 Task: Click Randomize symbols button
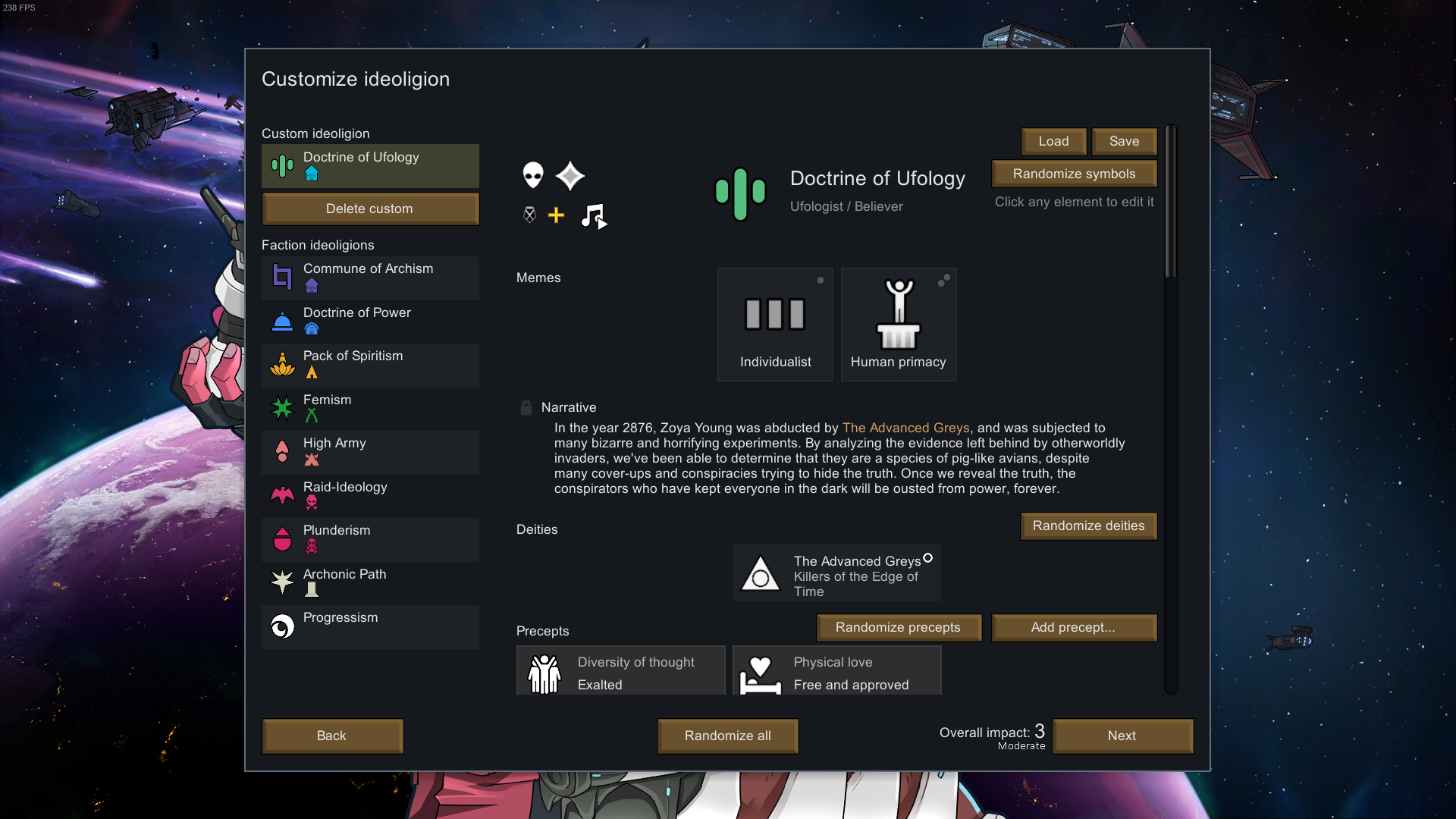click(1074, 174)
